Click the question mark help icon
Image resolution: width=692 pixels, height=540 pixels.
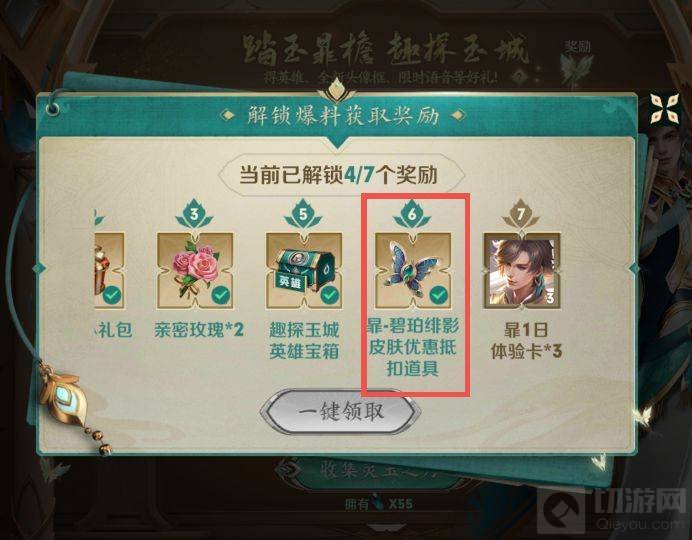[x=520, y=77]
